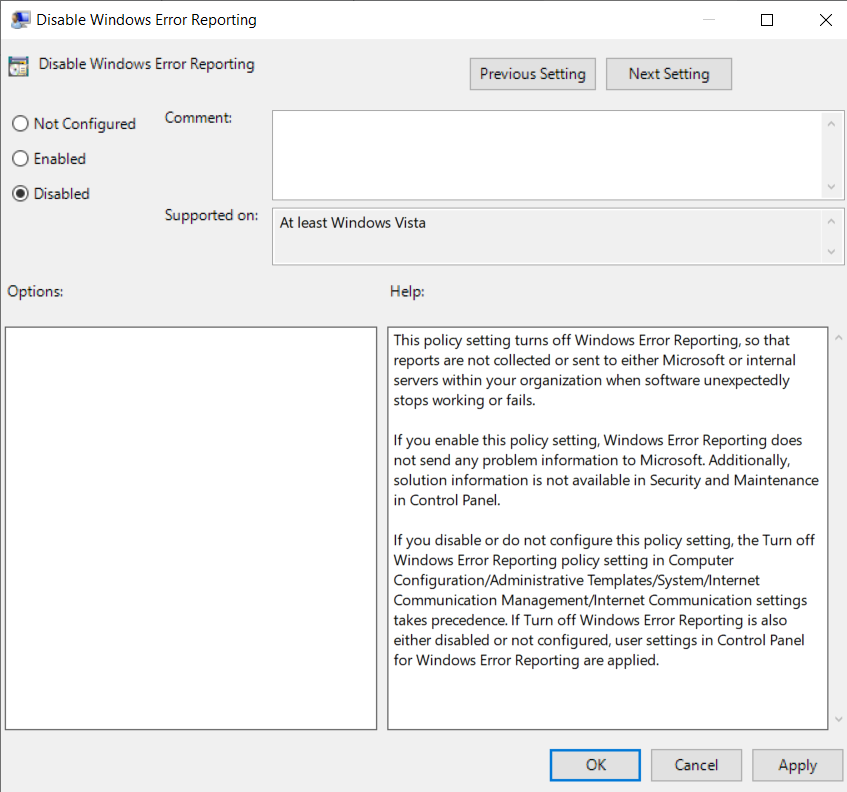Click the policy setting icon beside the heading

(18, 66)
